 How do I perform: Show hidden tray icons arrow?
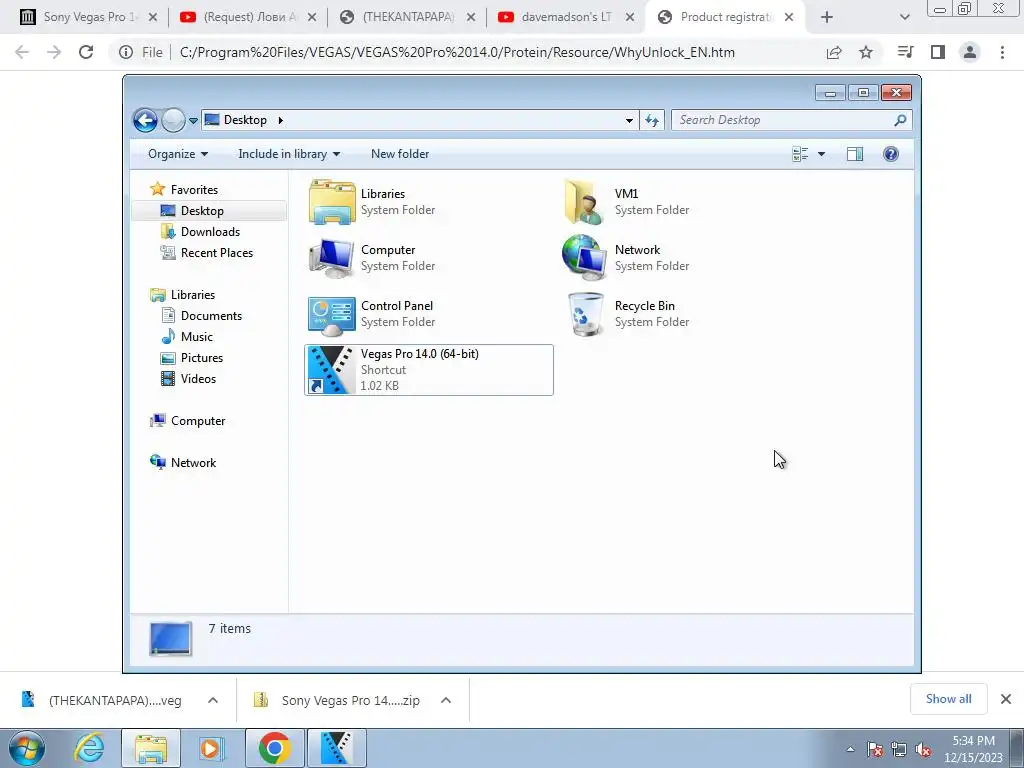point(850,749)
